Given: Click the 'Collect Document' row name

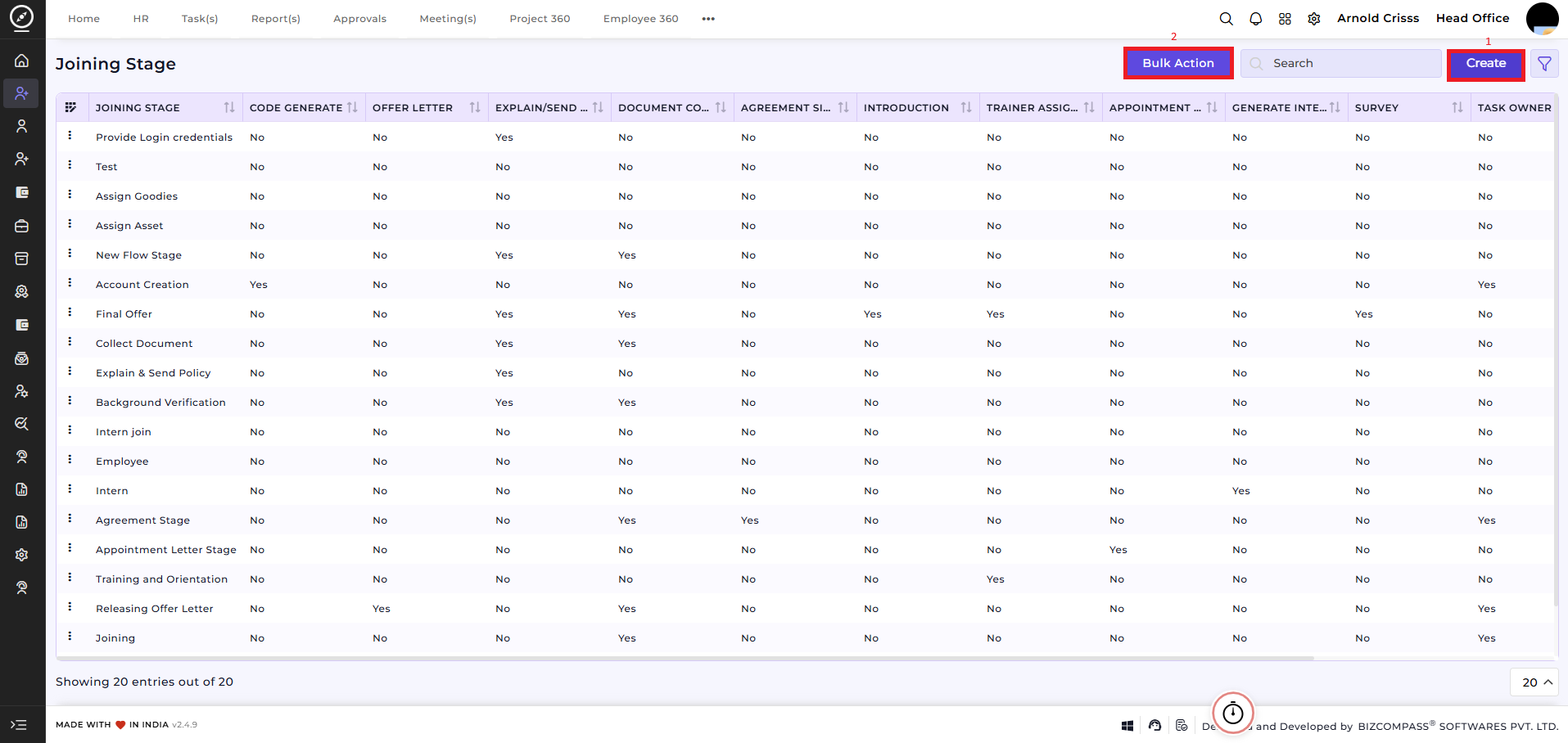Looking at the screenshot, I should pyautogui.click(x=144, y=344).
